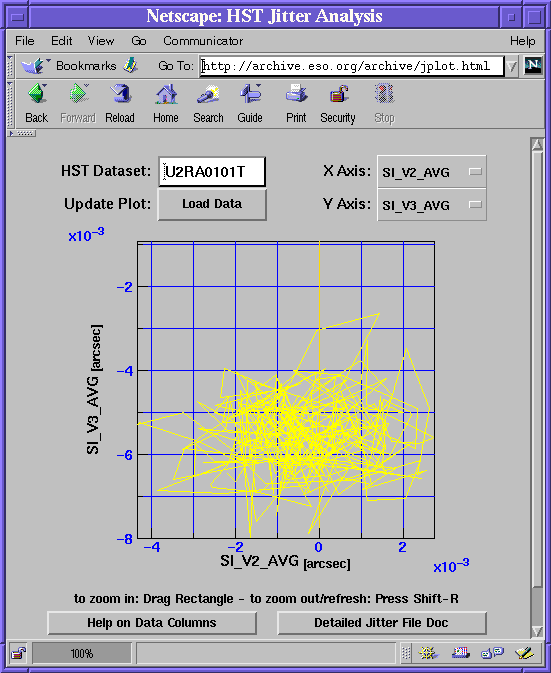
Task: Click the Go To URL field
Action: tap(351, 66)
